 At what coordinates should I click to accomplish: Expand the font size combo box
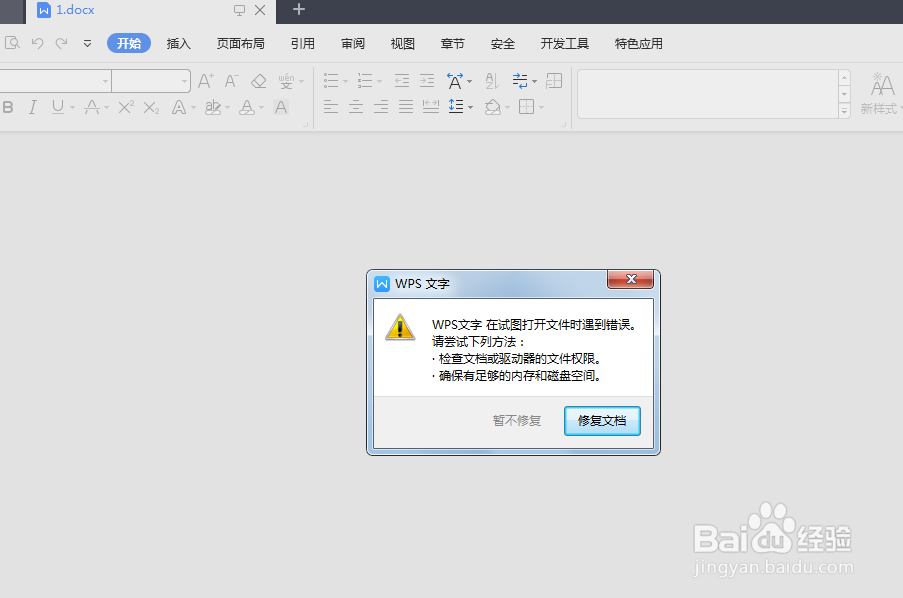[184, 81]
